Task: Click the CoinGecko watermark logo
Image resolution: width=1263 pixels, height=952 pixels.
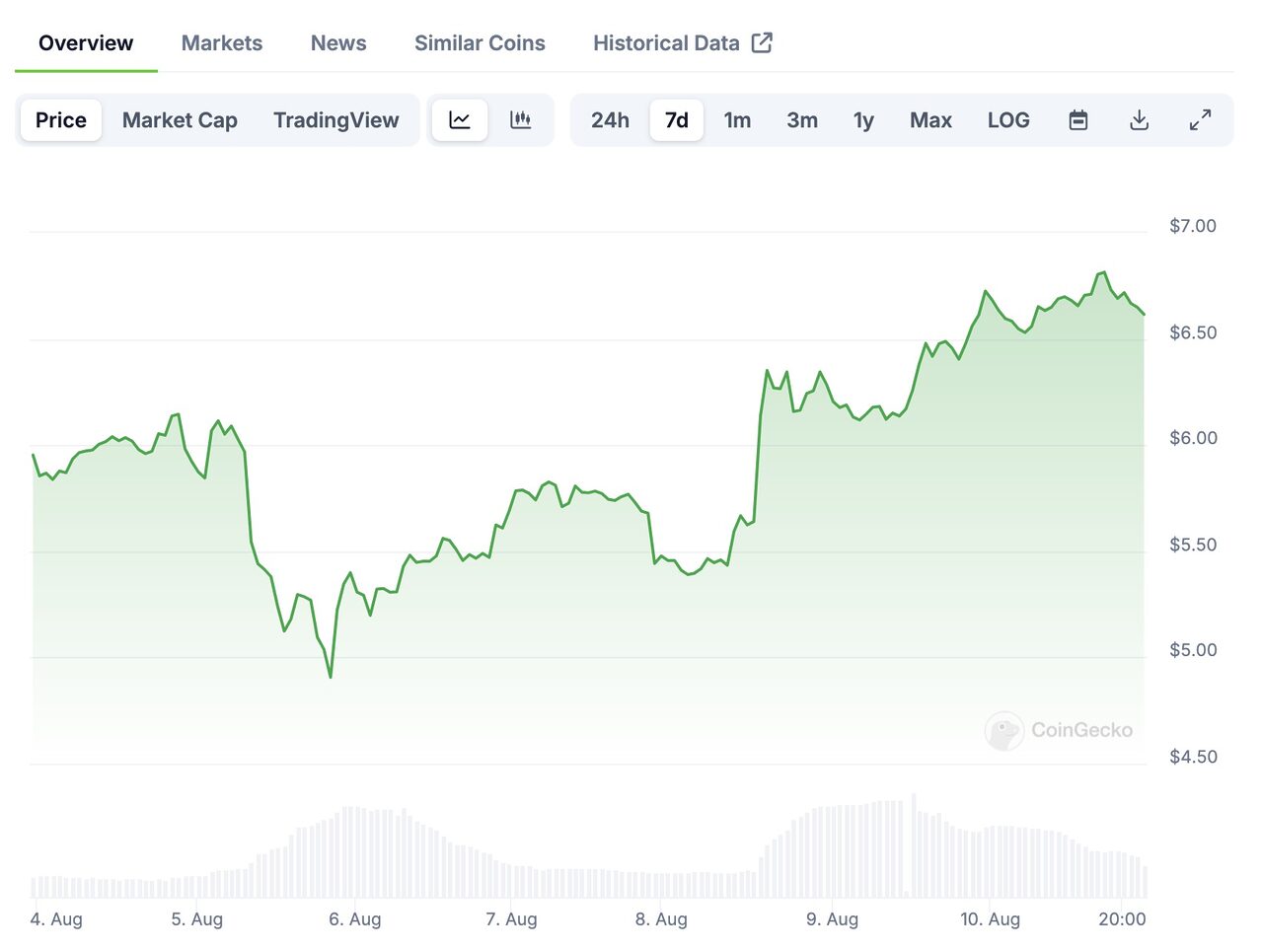Action: tap(1059, 730)
